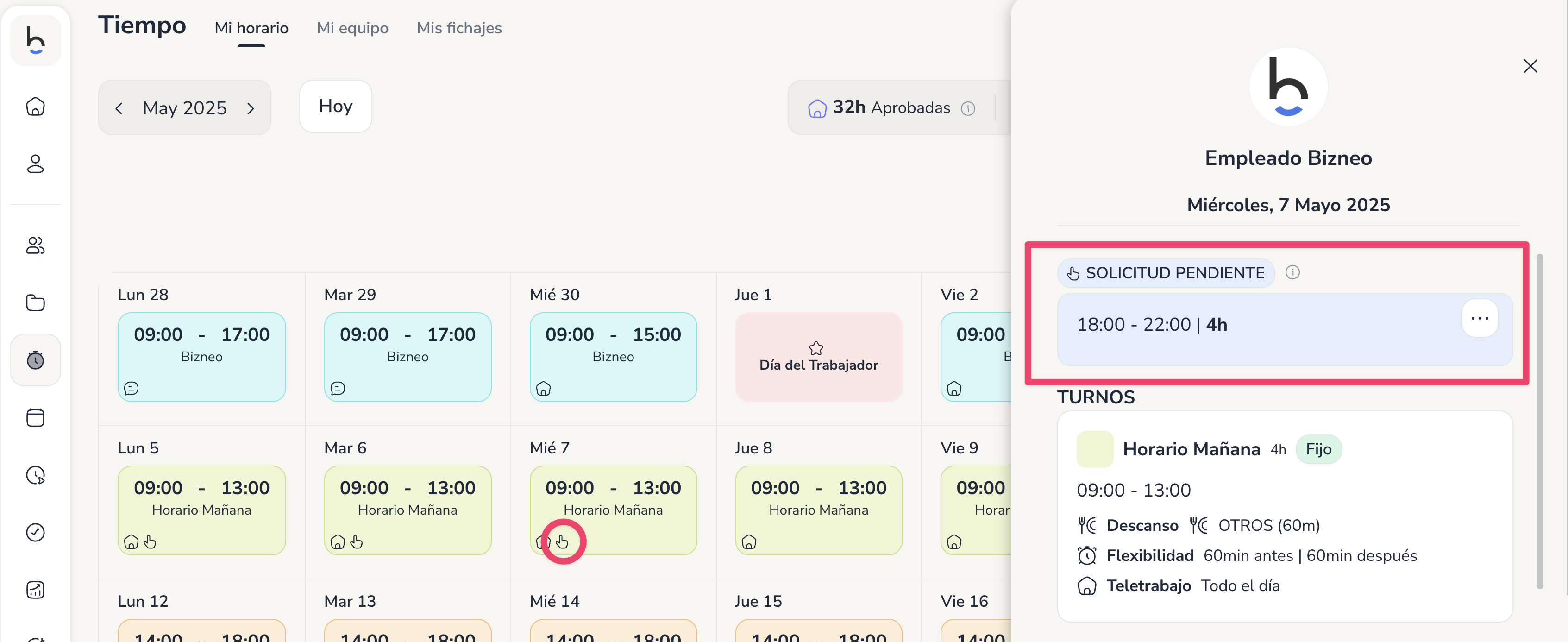Click comment icon on Lun 28 shift
Screen dimensions: 1568x642
click(132, 388)
